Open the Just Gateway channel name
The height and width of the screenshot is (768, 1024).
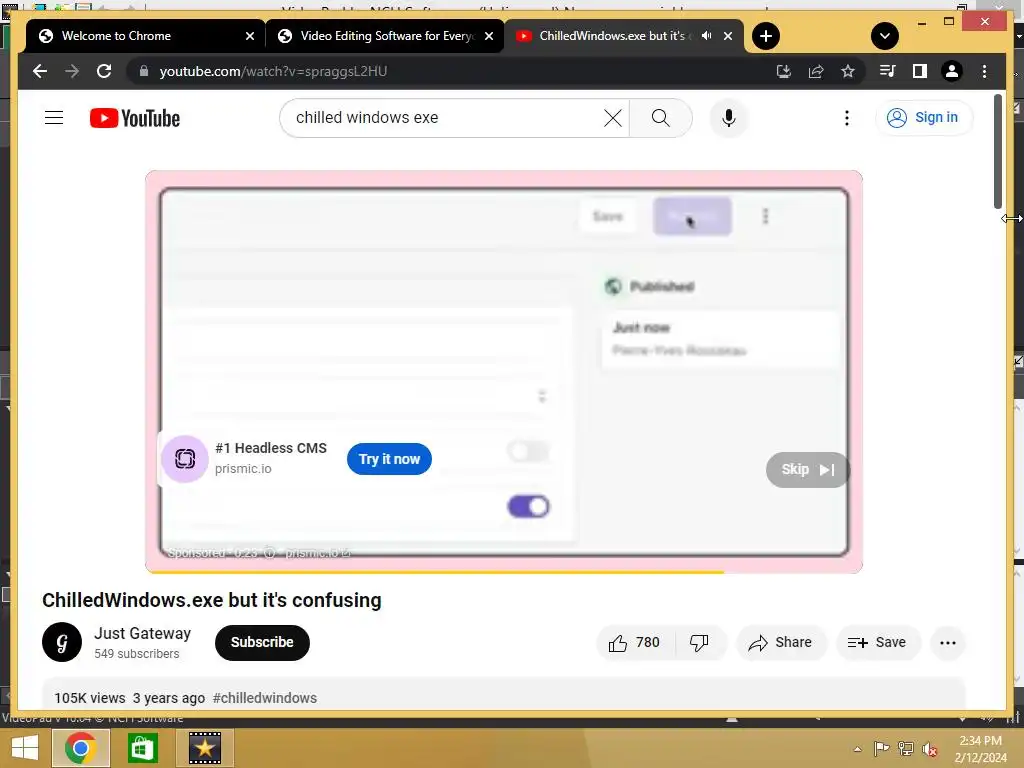(142, 633)
